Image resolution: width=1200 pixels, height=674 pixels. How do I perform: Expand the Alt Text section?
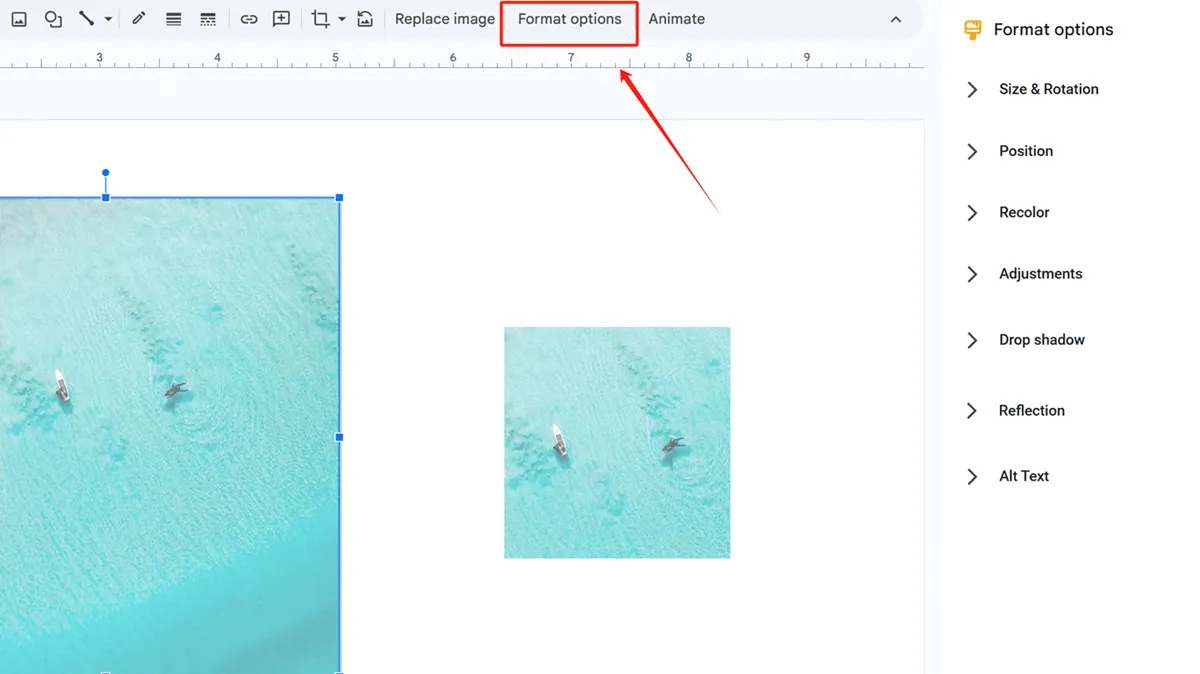1023,476
